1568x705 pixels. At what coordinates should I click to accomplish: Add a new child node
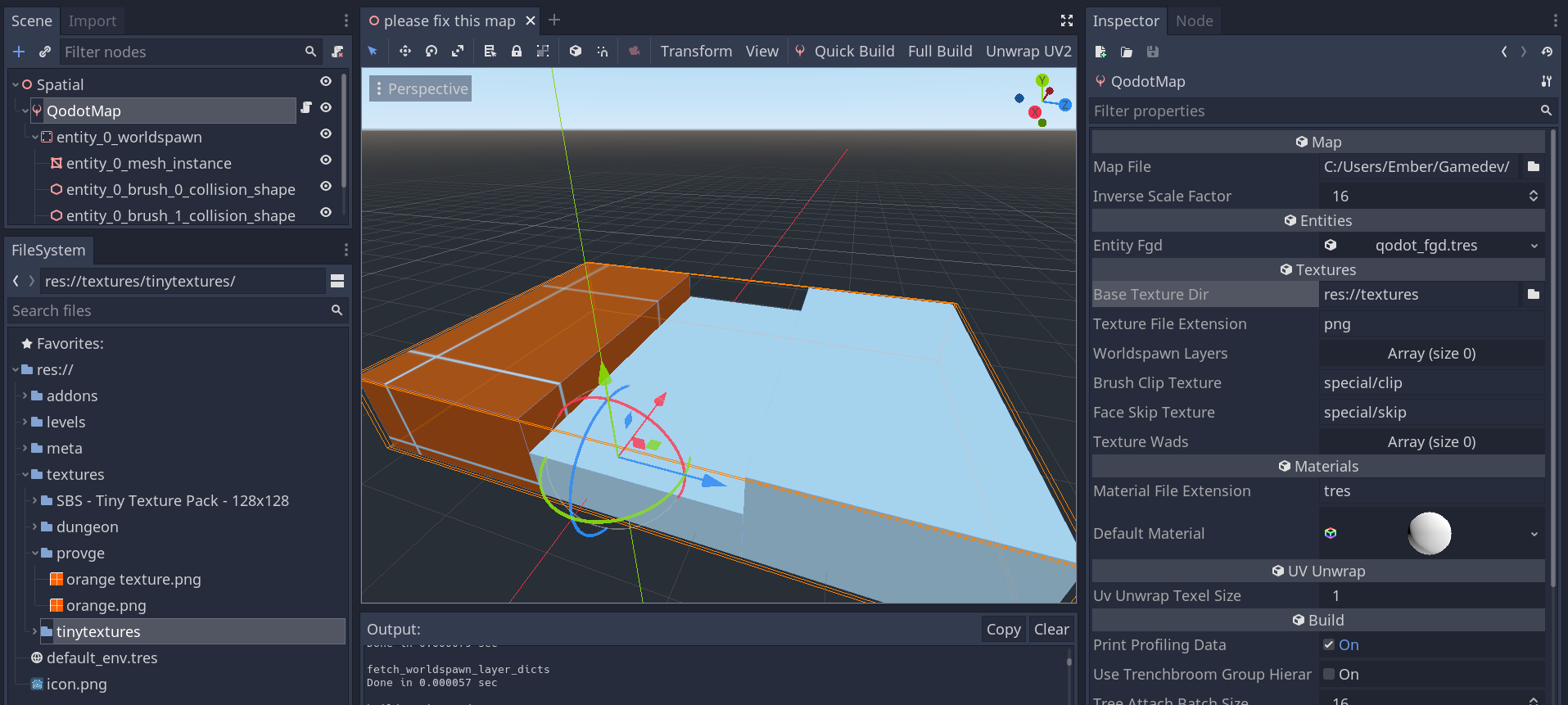tap(19, 52)
